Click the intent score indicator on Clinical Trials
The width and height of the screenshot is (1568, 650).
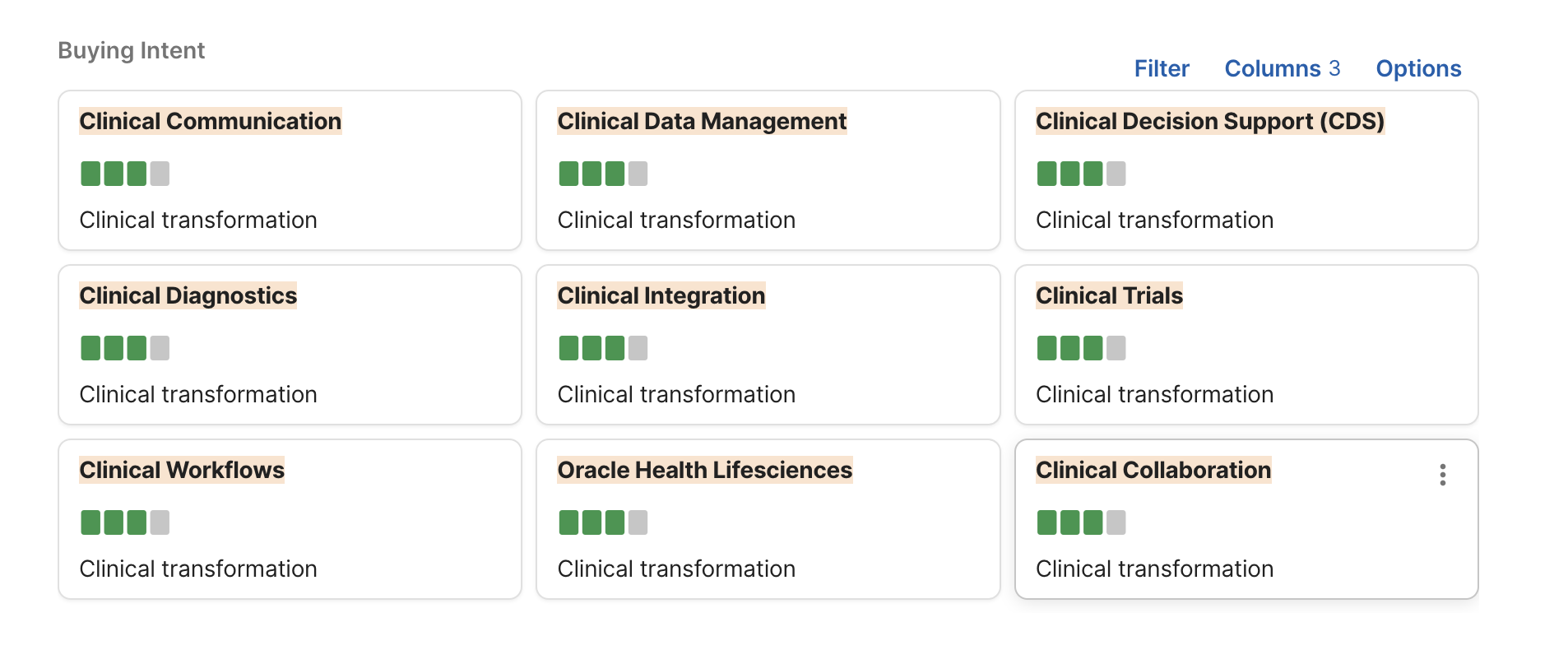click(x=1081, y=348)
